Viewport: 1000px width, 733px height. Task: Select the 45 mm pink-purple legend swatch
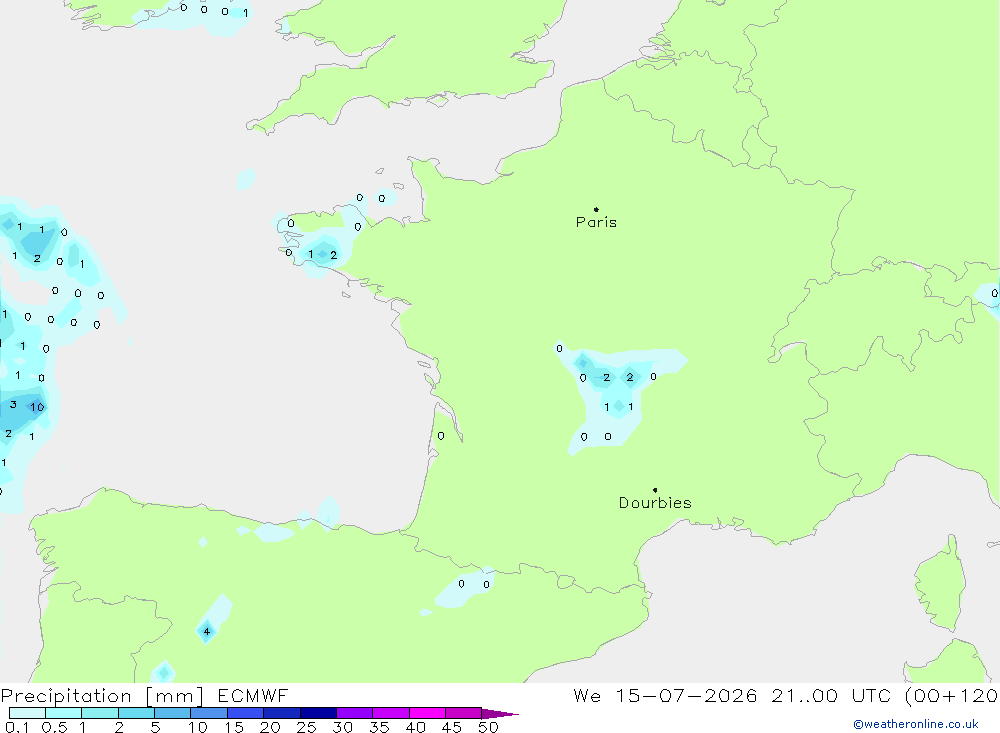pos(463,713)
